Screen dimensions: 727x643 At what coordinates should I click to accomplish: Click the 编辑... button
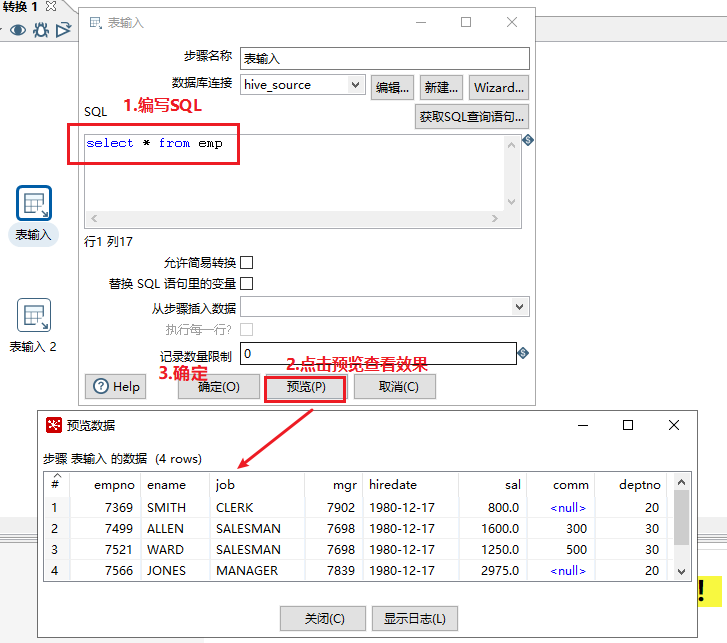(392, 88)
